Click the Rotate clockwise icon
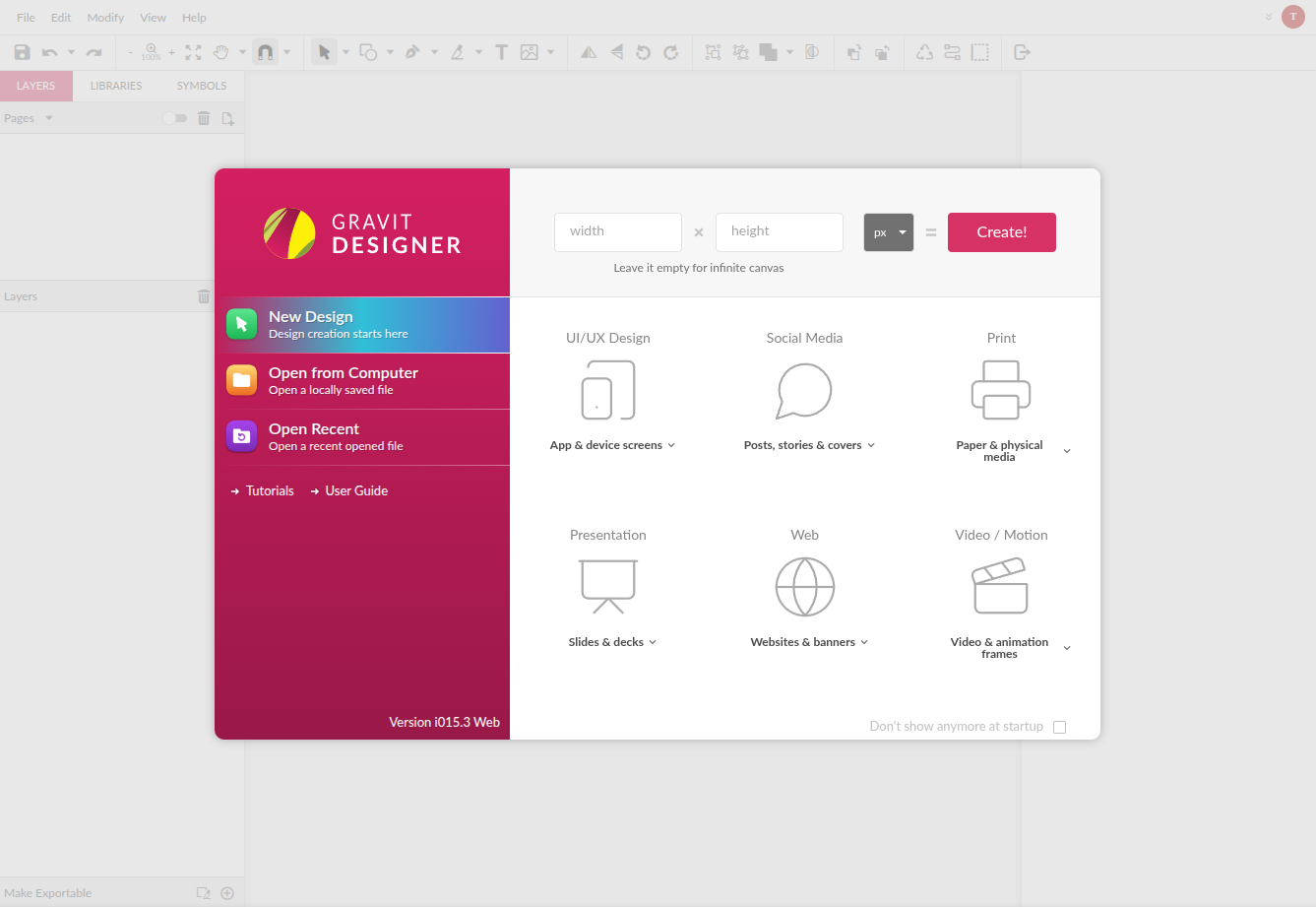 click(x=671, y=52)
